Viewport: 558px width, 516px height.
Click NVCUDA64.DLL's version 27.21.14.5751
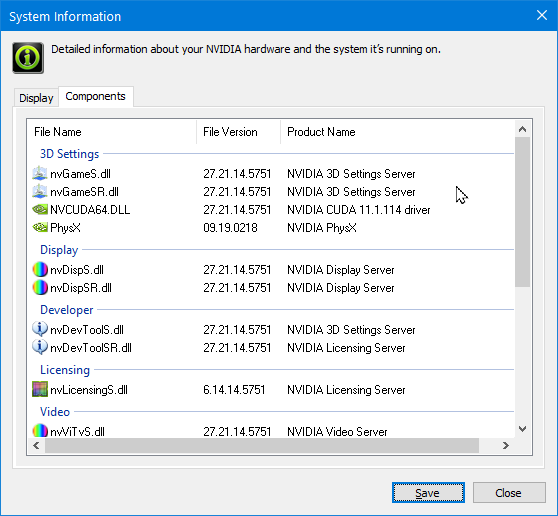click(x=237, y=210)
